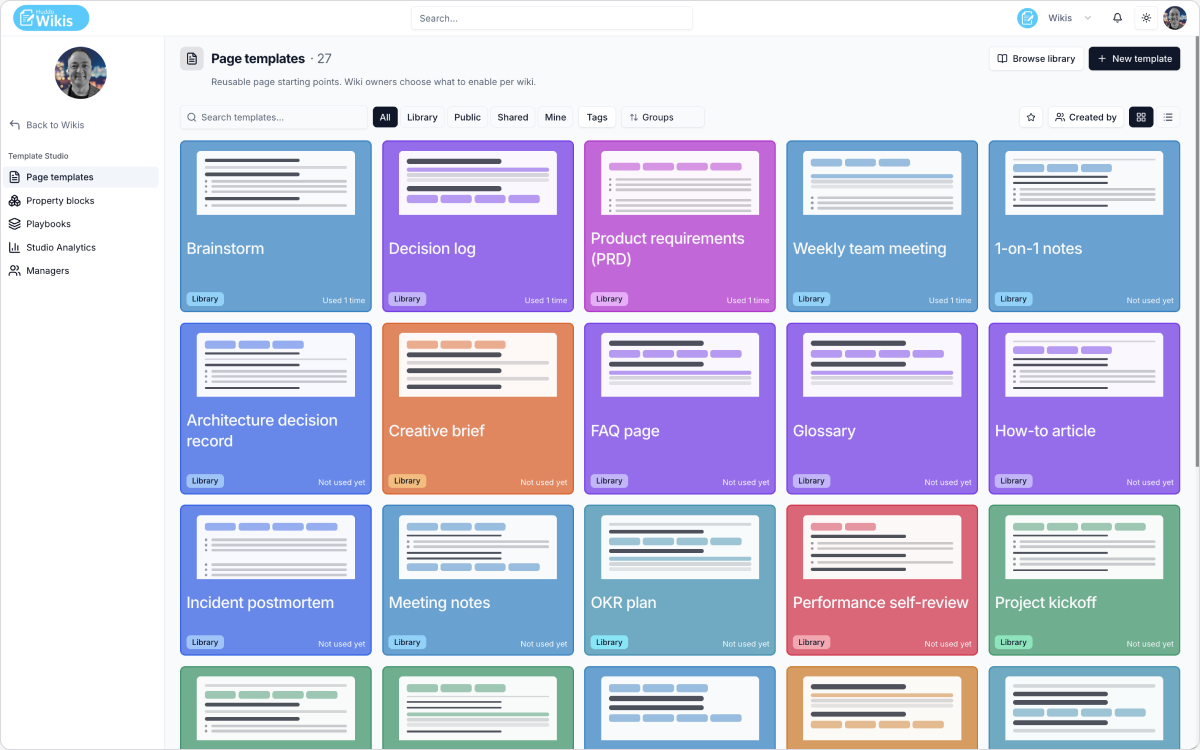This screenshot has height=750, width=1200.
Task: Open user avatar menu in top bar
Action: (1175, 18)
